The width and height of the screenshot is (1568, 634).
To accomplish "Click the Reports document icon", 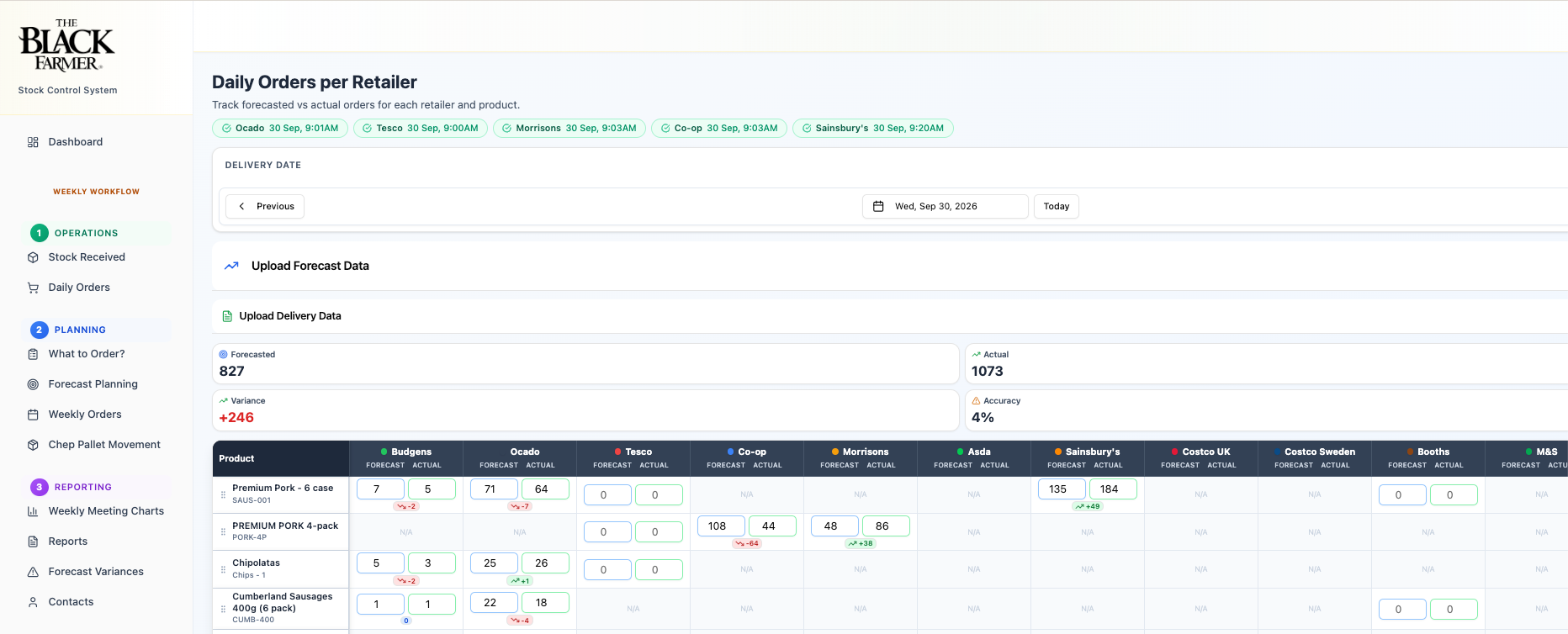I will pyautogui.click(x=33, y=542).
